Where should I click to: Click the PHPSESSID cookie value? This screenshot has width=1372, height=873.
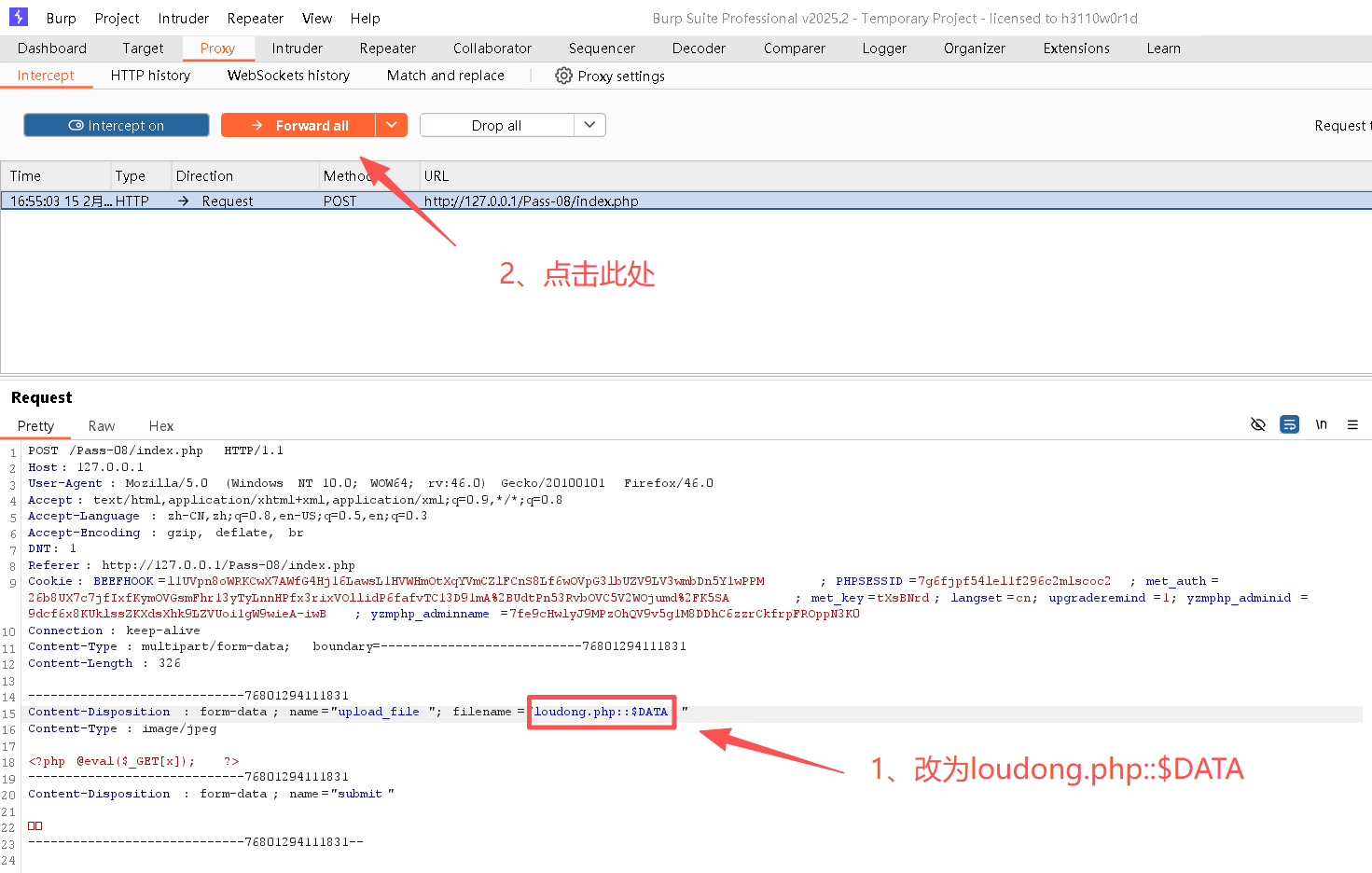click(1015, 581)
